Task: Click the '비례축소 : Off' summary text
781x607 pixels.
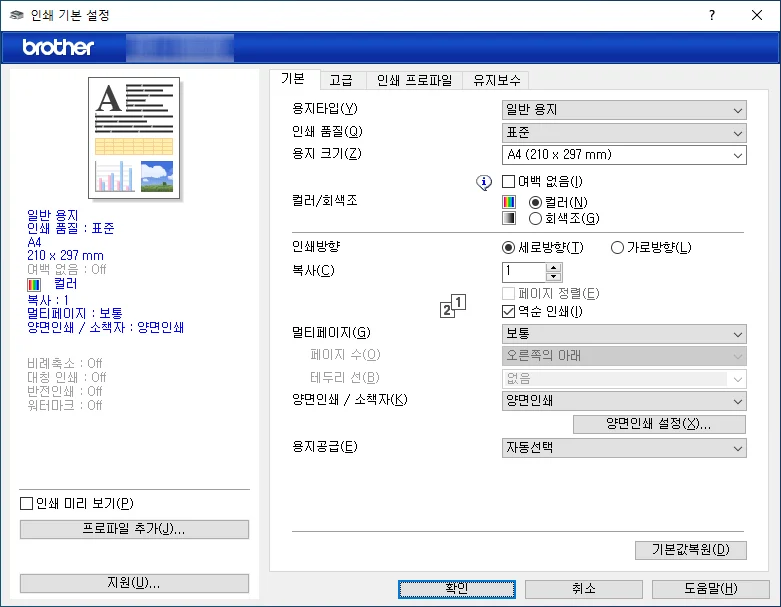Action: click(x=65, y=363)
